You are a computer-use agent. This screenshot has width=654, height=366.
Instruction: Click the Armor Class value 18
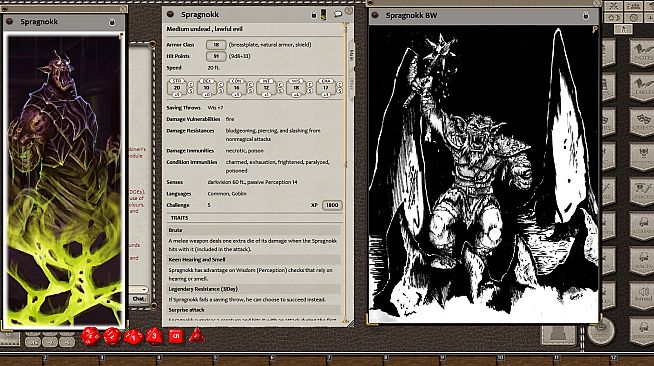[216, 45]
